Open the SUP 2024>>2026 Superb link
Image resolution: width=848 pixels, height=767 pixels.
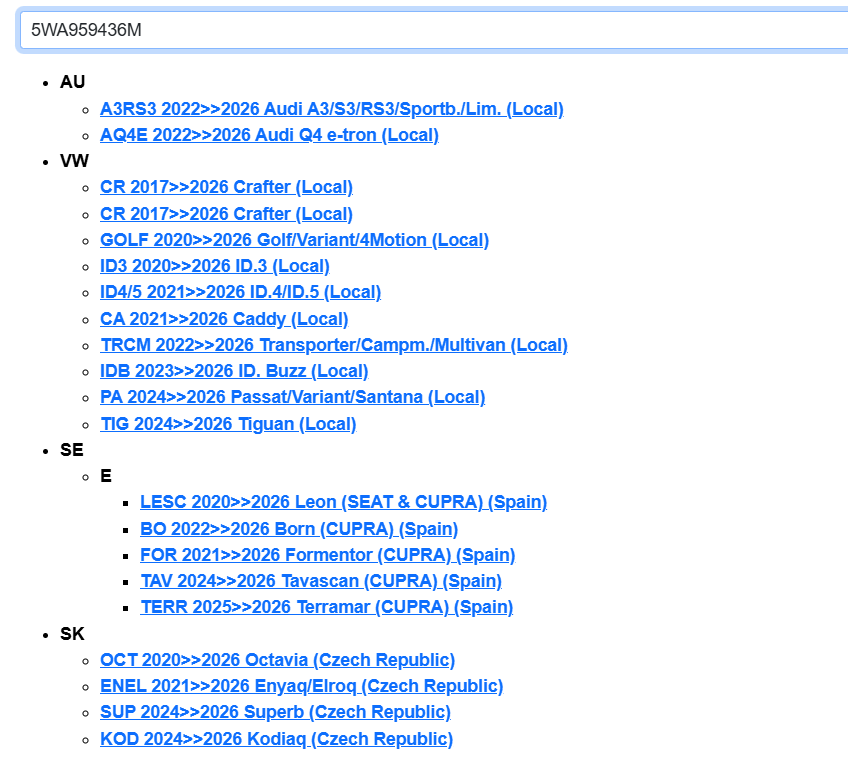point(275,712)
